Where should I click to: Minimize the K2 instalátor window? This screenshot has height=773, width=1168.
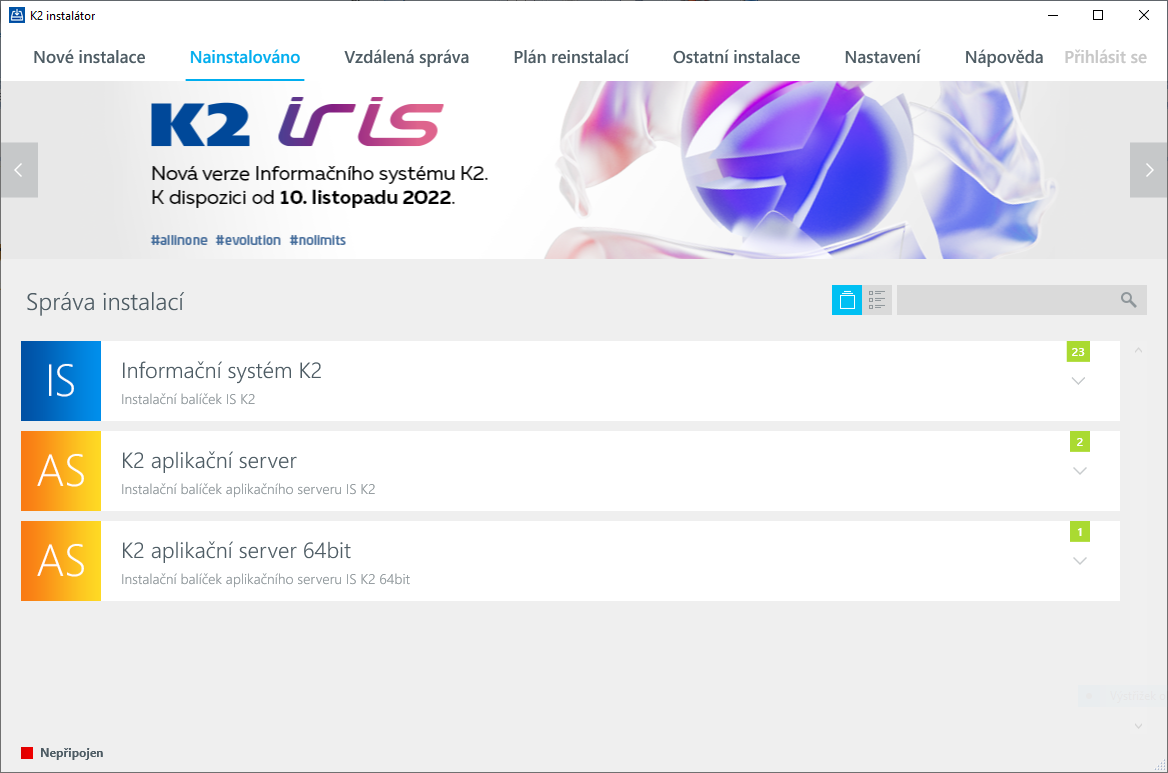pyautogui.click(x=1053, y=16)
